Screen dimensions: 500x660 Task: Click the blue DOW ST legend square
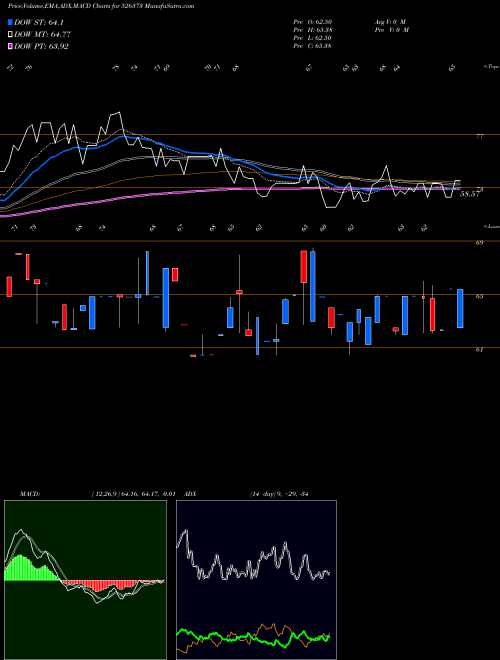click(10, 22)
